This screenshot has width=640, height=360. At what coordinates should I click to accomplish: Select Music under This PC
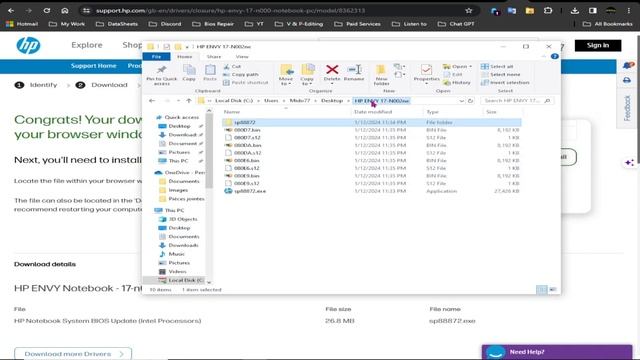pos(173,254)
